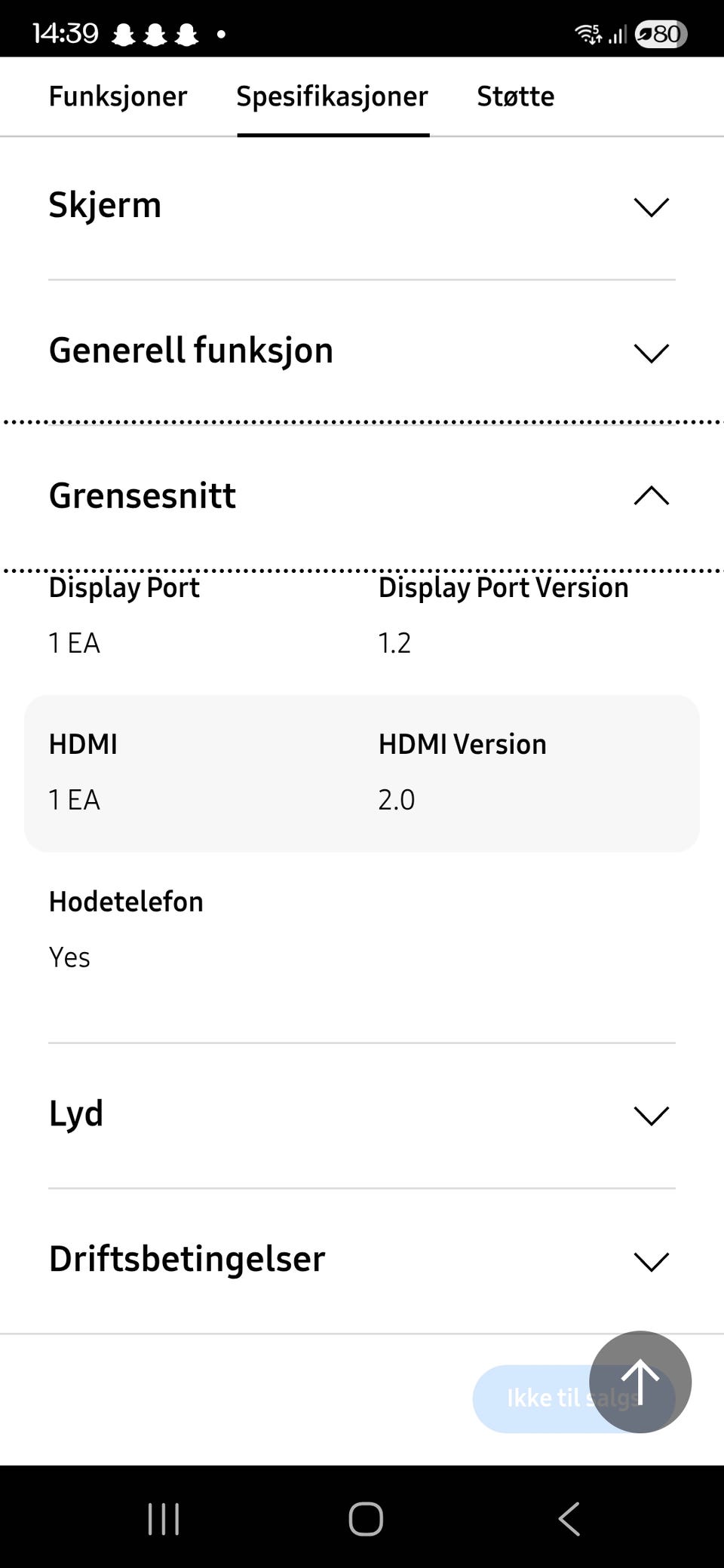
Task: Tap the Wi-Fi status icon
Action: pyautogui.click(x=587, y=34)
